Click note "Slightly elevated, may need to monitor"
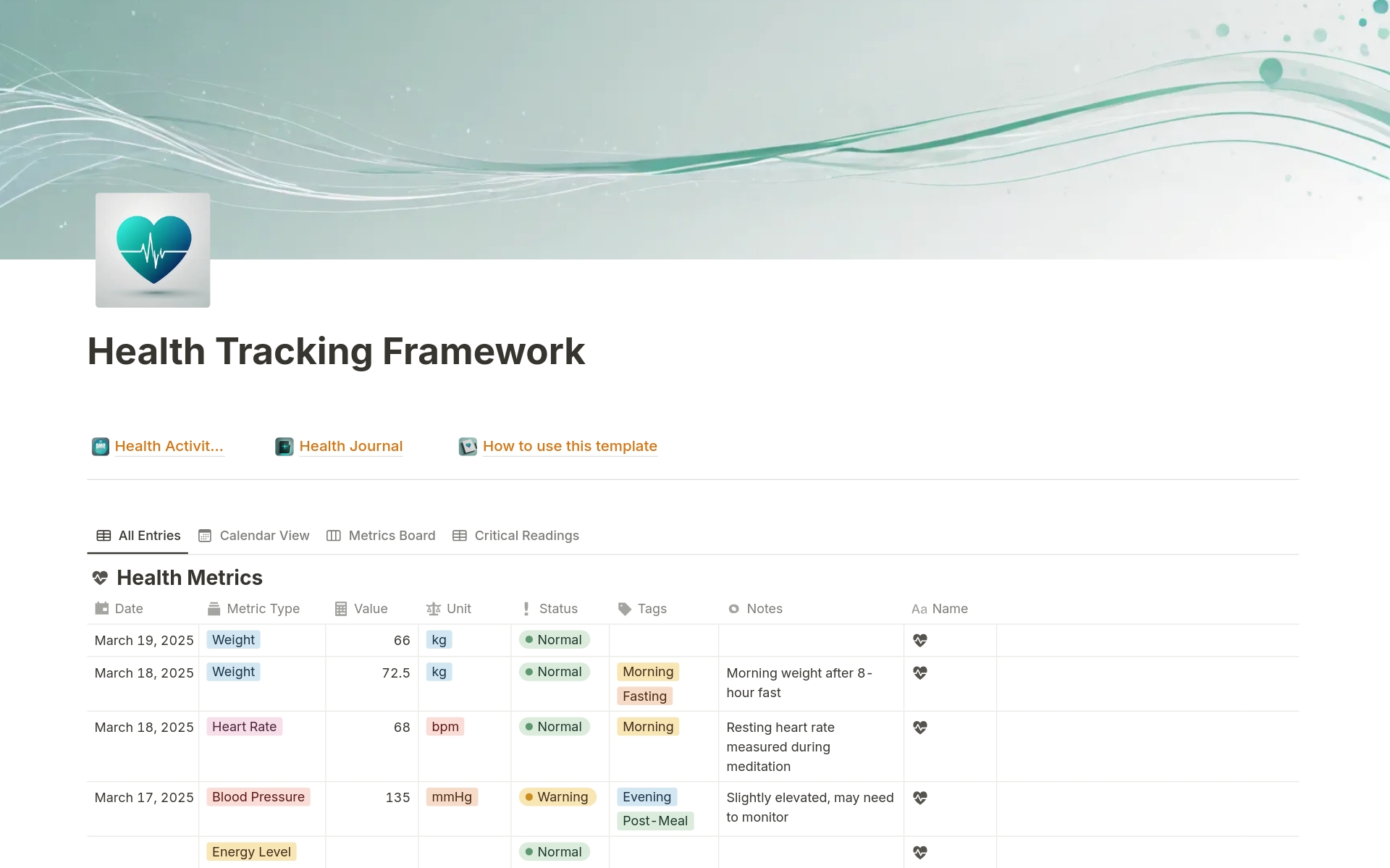This screenshot has width=1390, height=868. click(x=810, y=807)
